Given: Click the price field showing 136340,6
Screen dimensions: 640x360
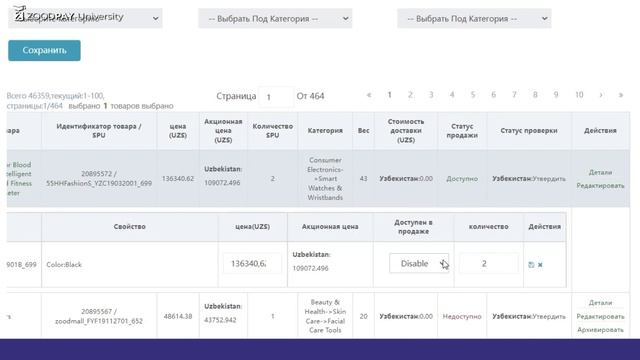Looking at the screenshot, I should tap(252, 263).
